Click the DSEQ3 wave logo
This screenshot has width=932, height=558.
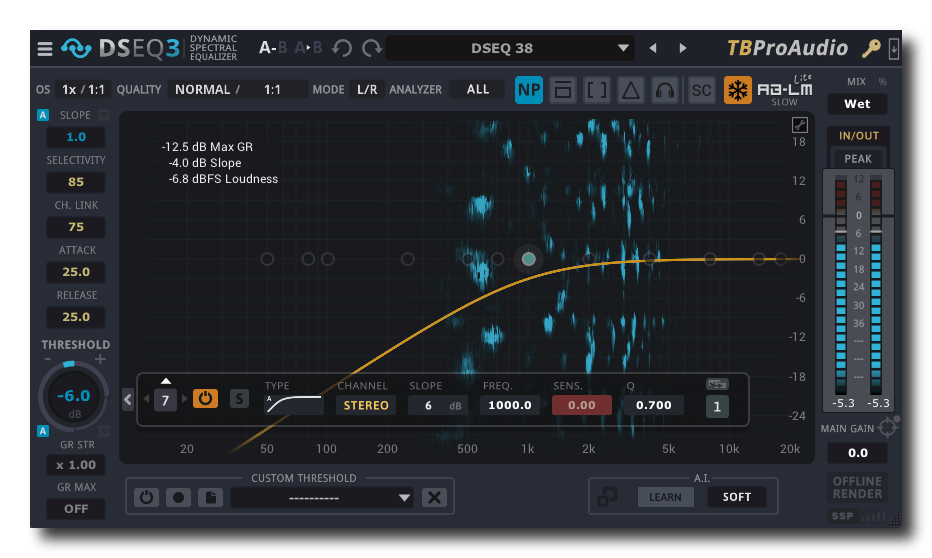76,48
